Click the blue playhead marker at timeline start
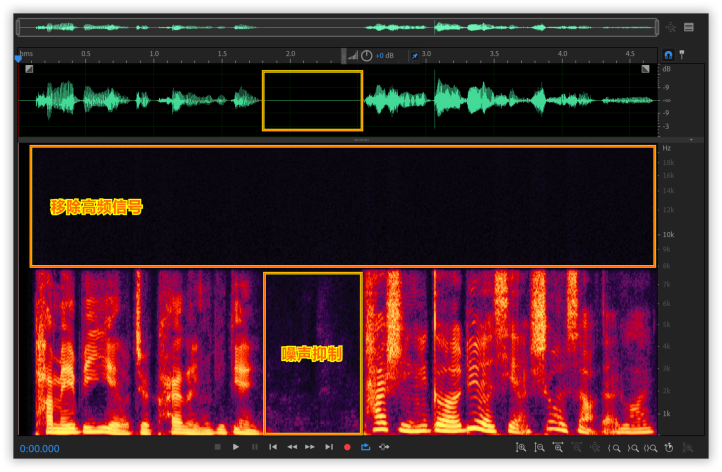722x472 pixels. 18,58
